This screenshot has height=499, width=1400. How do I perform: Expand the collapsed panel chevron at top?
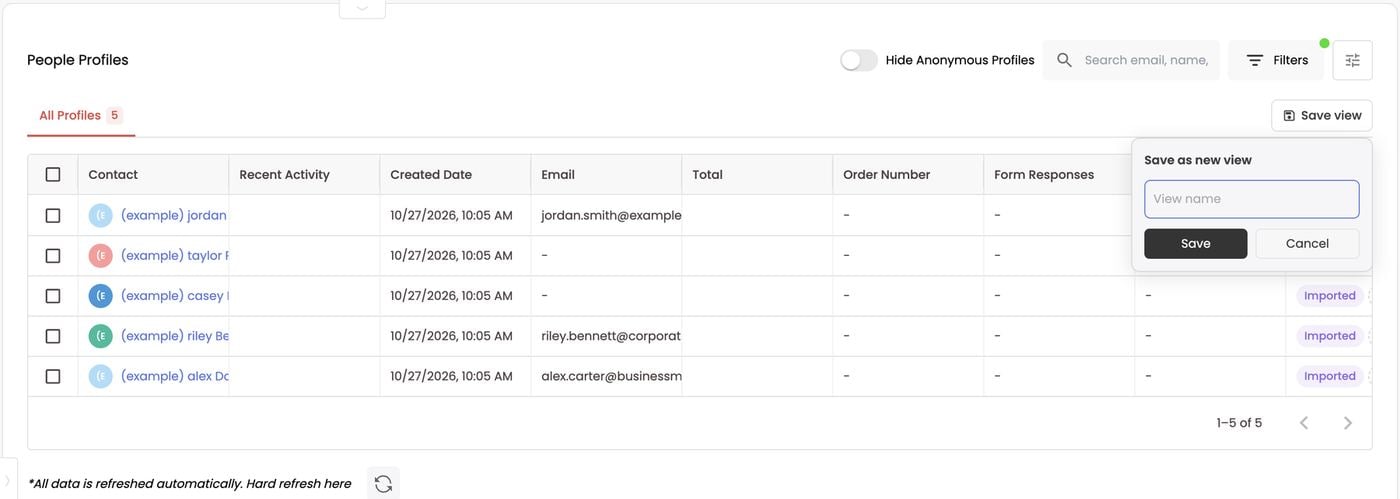click(362, 8)
